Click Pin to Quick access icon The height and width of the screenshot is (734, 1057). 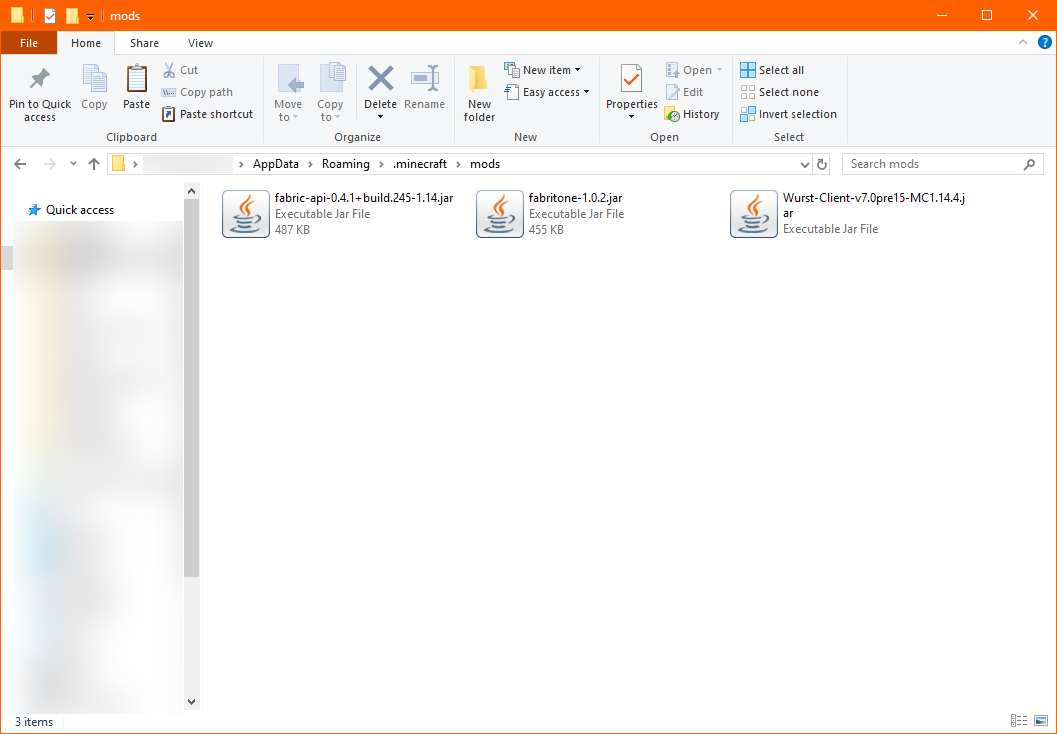pos(40,80)
